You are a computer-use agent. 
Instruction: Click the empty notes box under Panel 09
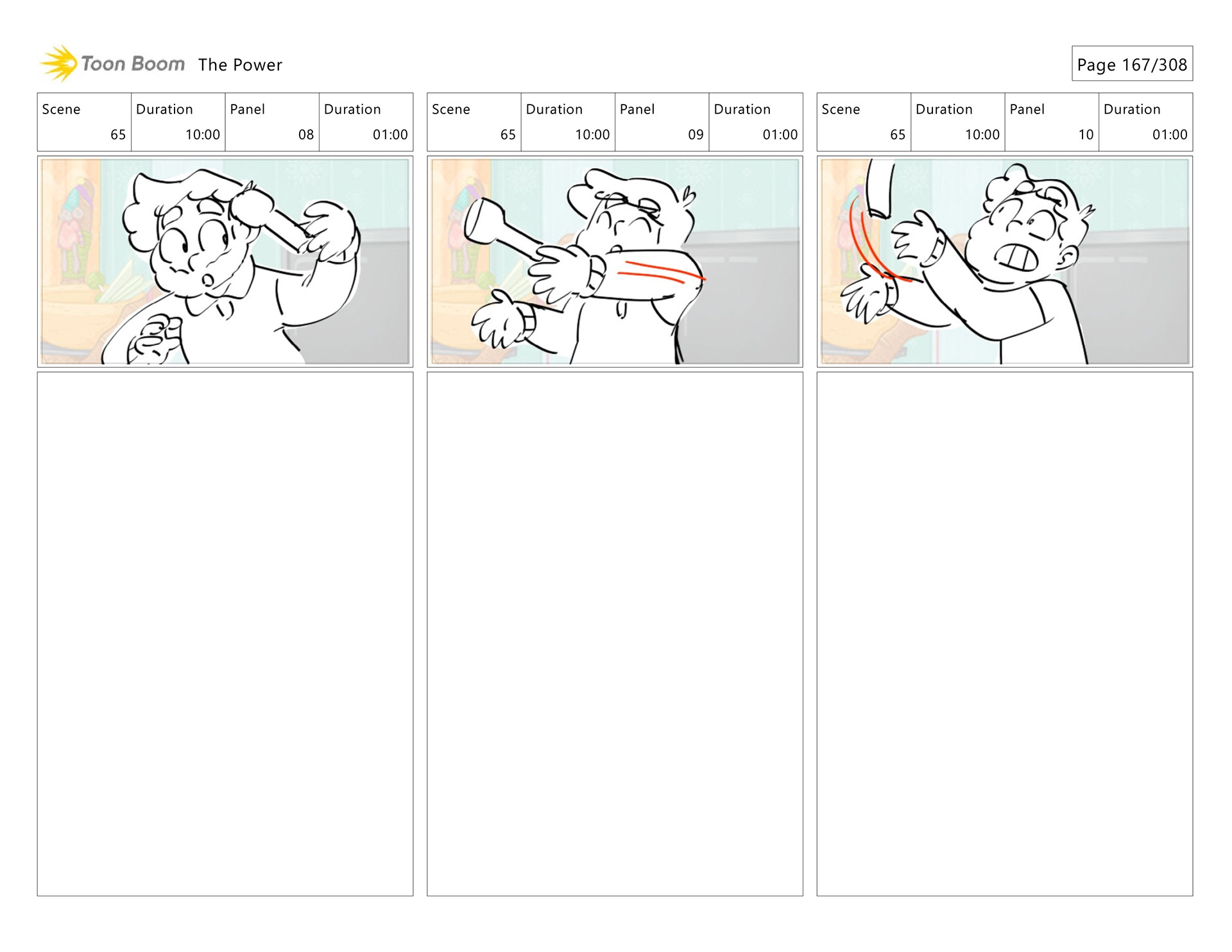point(615,634)
